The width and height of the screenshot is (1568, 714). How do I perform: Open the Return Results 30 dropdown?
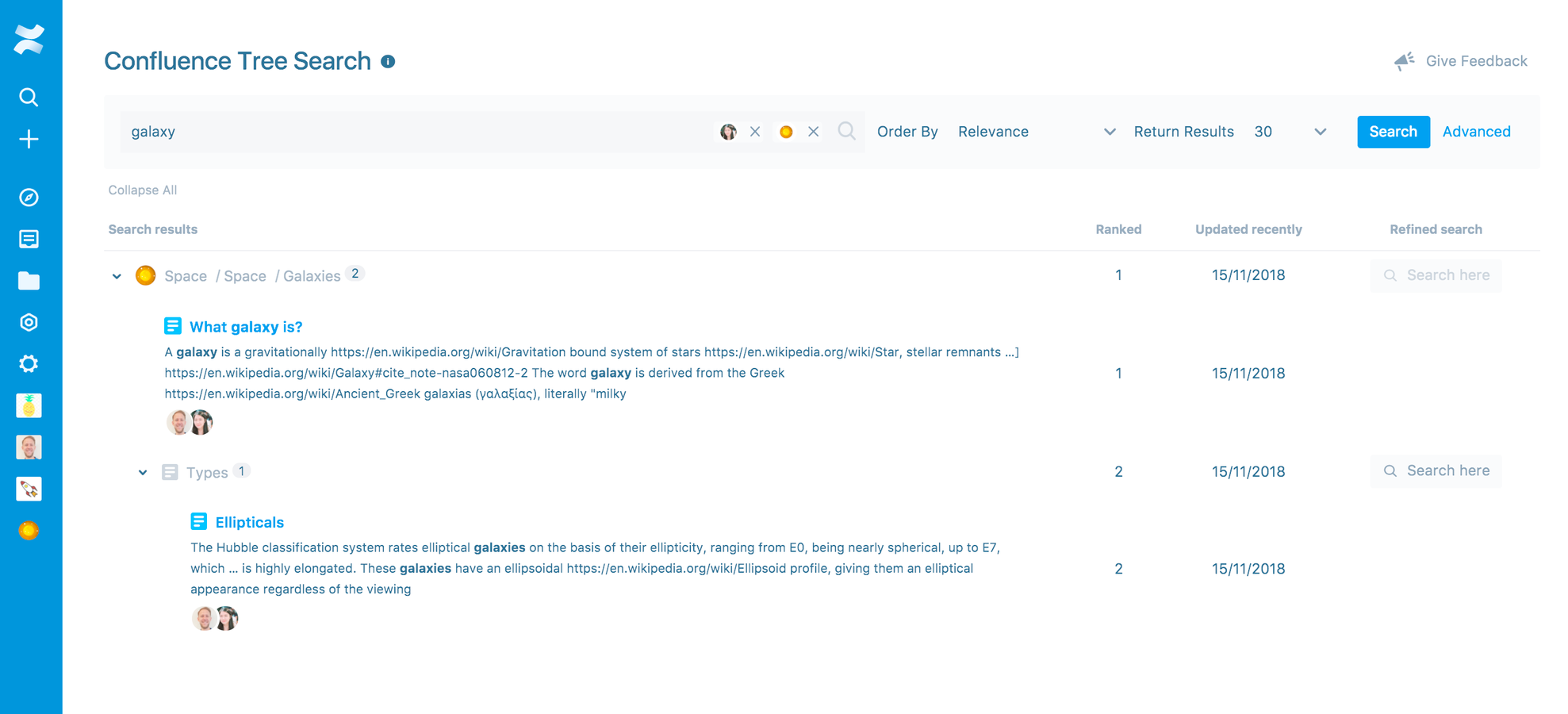1290,132
